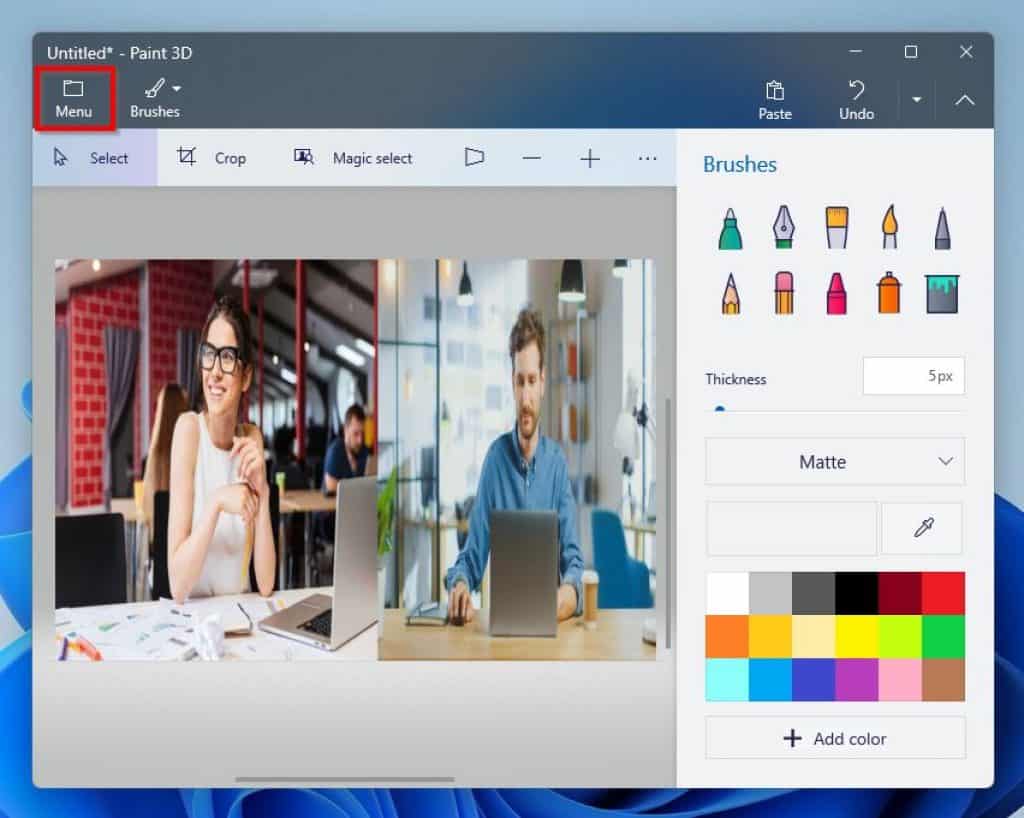Viewport: 1024px width, 818px height.
Task: Click the canvas vertical scrollbar
Action: click(x=667, y=524)
